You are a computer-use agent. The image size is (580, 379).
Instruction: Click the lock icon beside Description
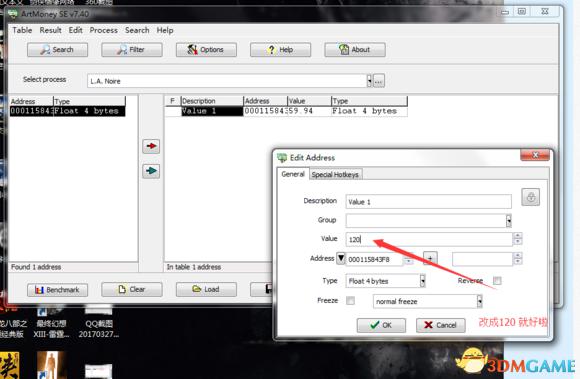pyautogui.click(x=530, y=197)
